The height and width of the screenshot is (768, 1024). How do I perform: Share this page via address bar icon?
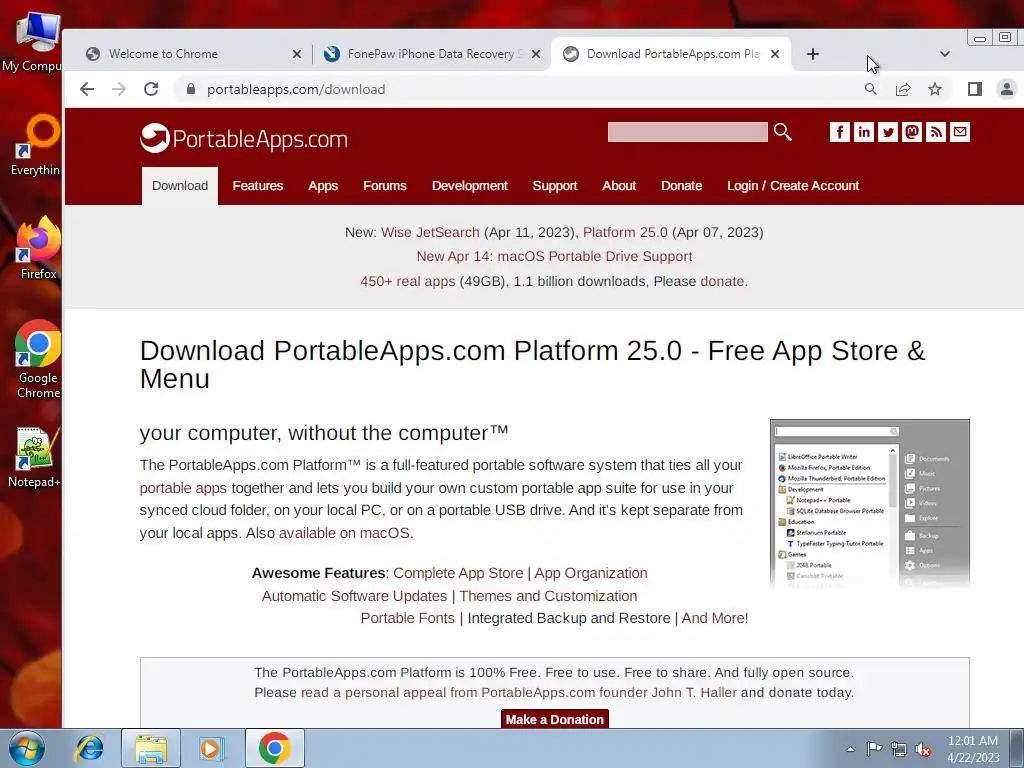(x=903, y=89)
